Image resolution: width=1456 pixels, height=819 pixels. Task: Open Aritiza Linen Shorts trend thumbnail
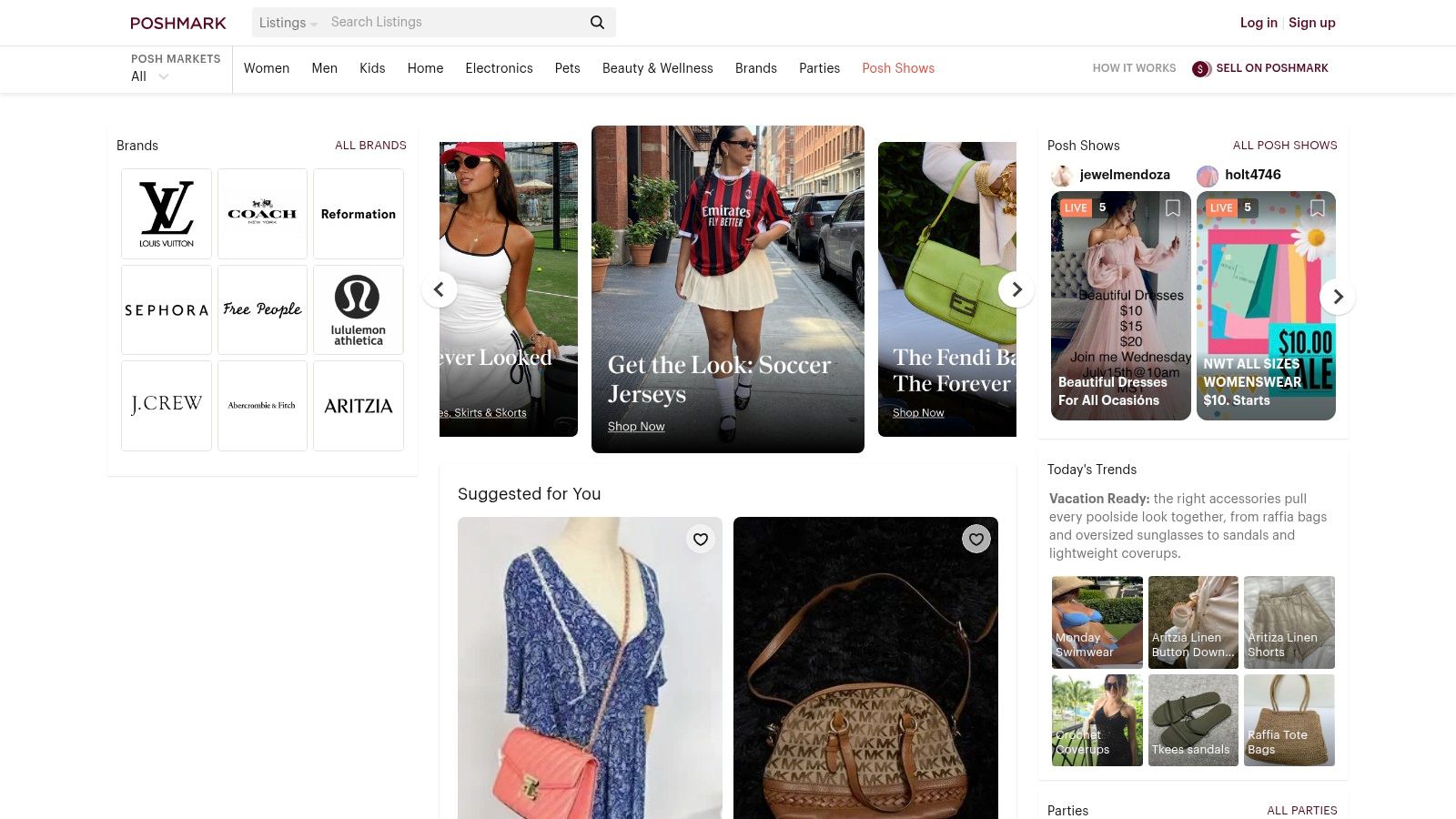tap(1289, 622)
